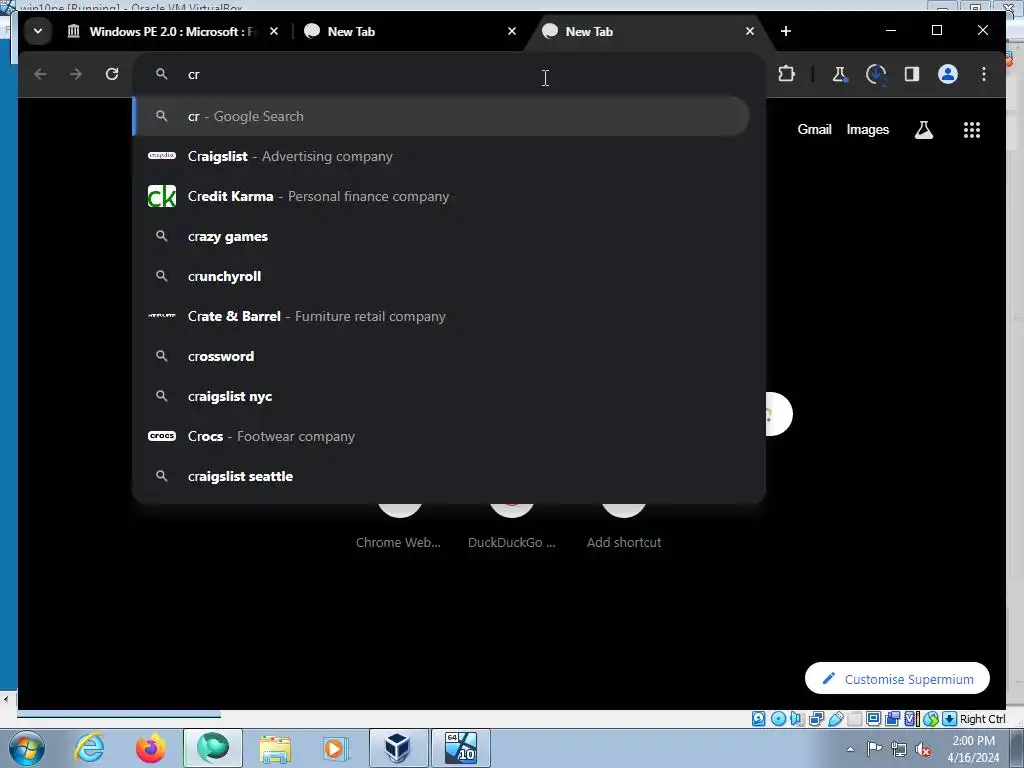Choose Credit Karma suggestion

441,197
